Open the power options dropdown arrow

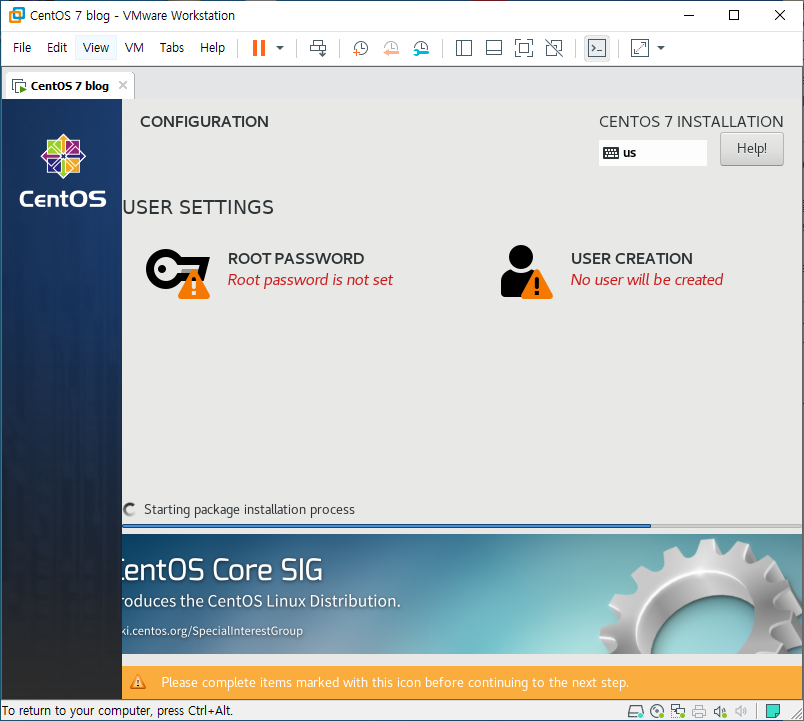coord(280,48)
